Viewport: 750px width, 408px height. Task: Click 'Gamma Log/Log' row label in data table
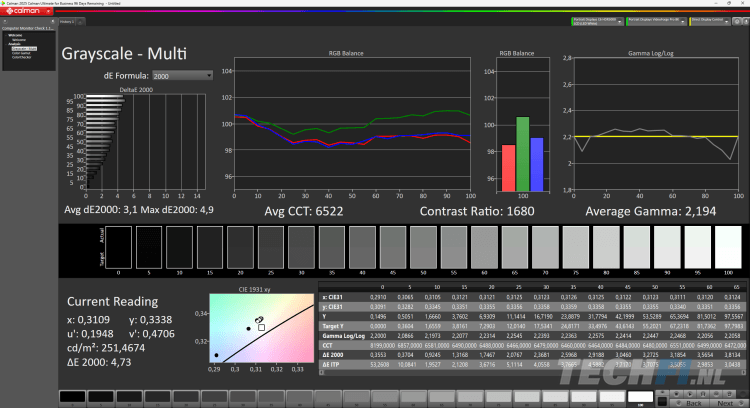(343, 336)
